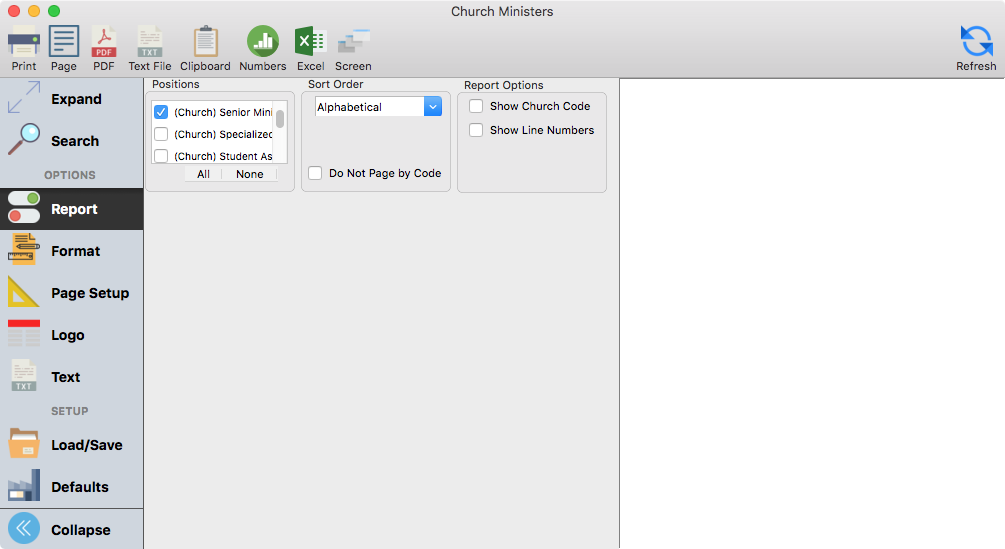Expand the sidebar panel with Expand
This screenshot has height=549, width=1005.
pyautogui.click(x=71, y=99)
